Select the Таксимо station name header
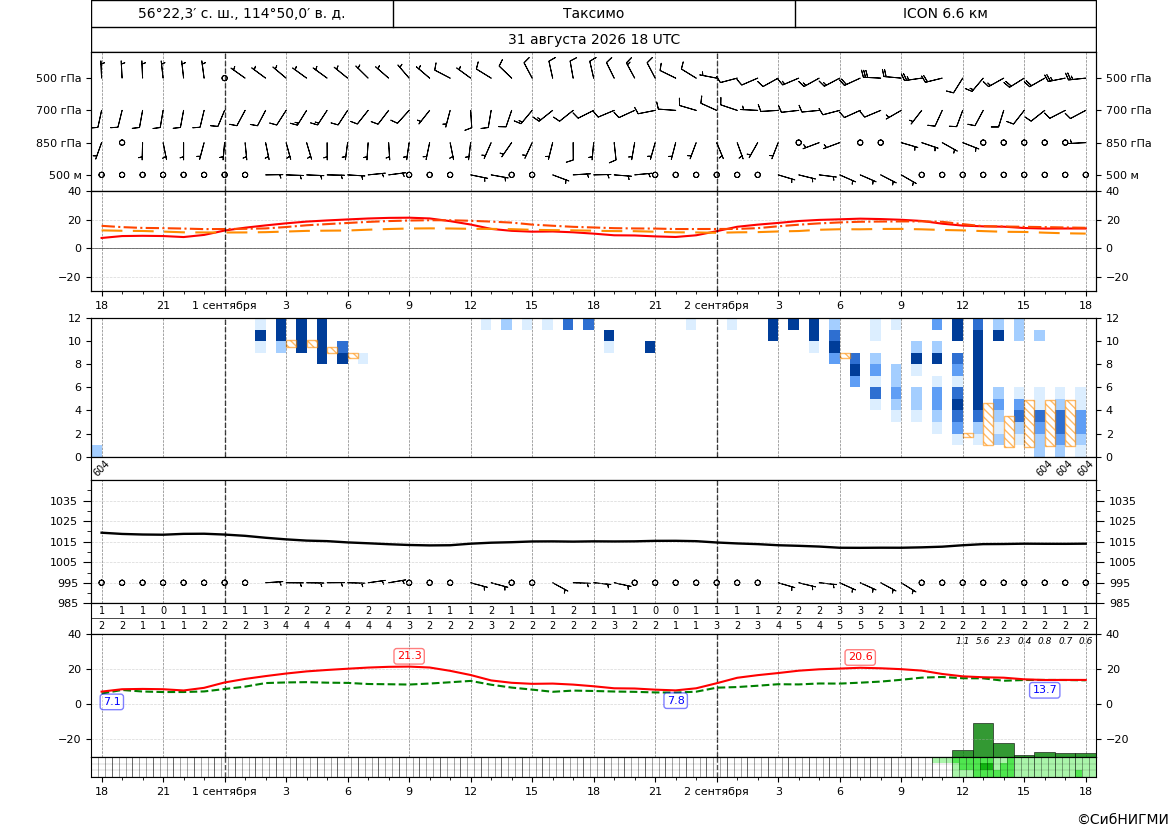Screen dimensions: 1169x827 593,13
